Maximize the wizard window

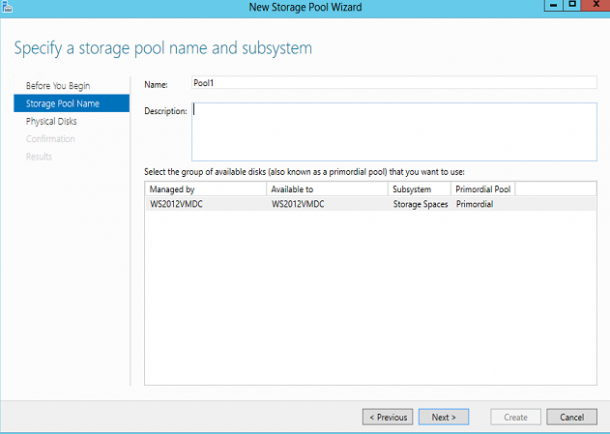pos(572,5)
